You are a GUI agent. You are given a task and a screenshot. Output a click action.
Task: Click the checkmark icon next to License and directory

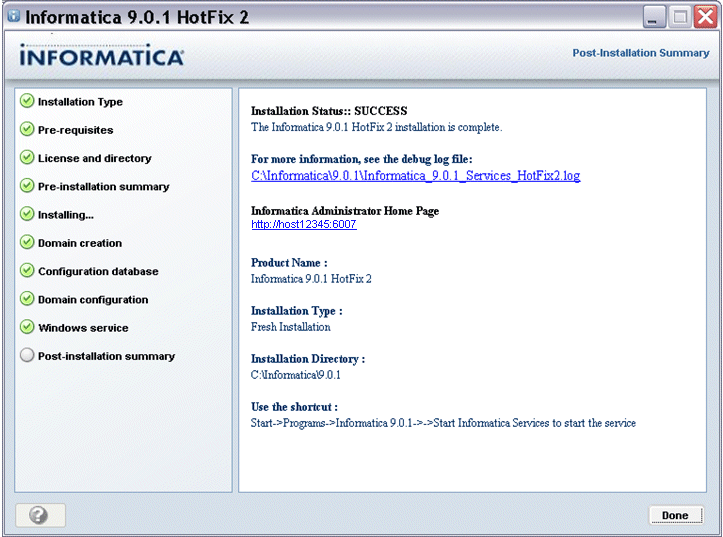[x=27, y=158]
